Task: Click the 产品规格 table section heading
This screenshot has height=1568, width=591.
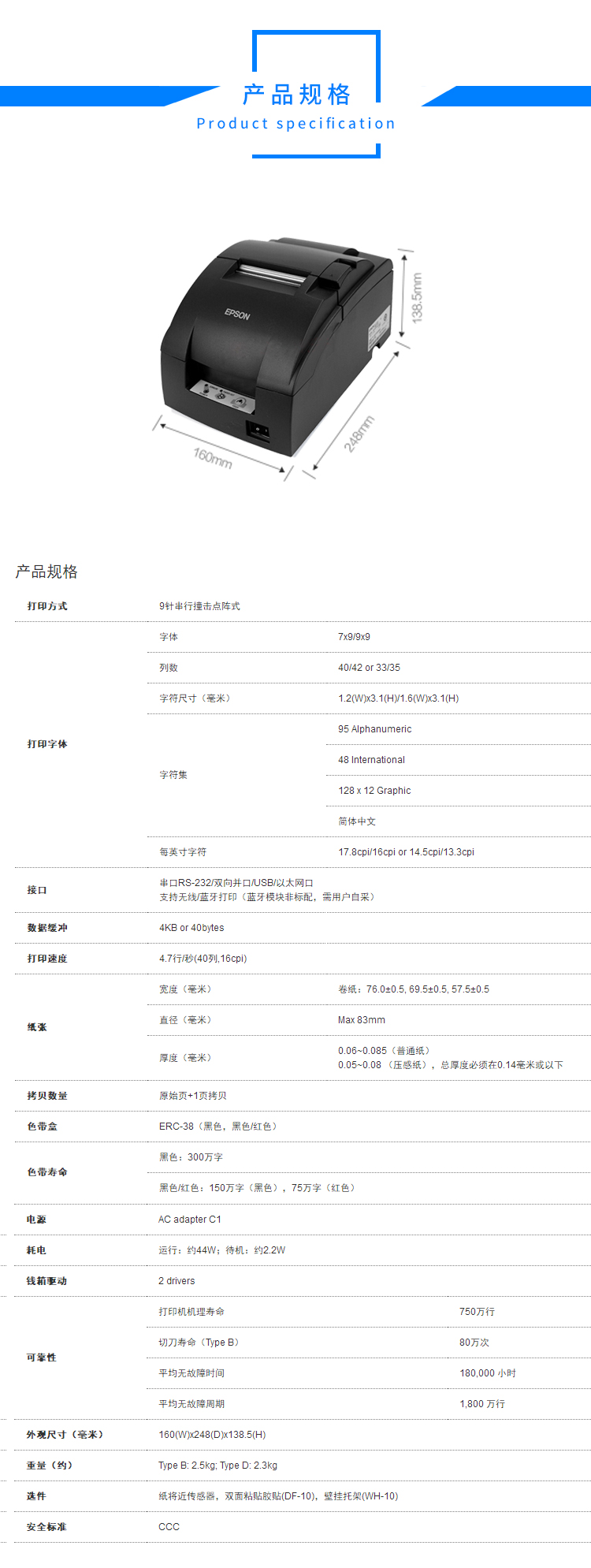Action: click(x=46, y=572)
